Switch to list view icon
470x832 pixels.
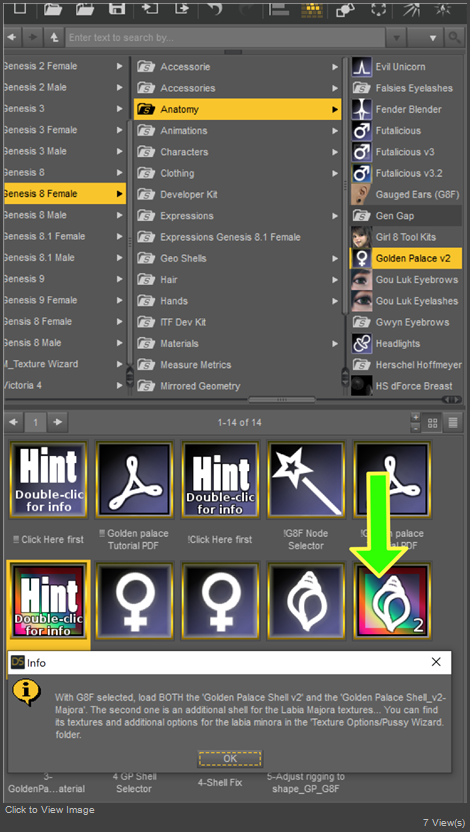coord(452,423)
